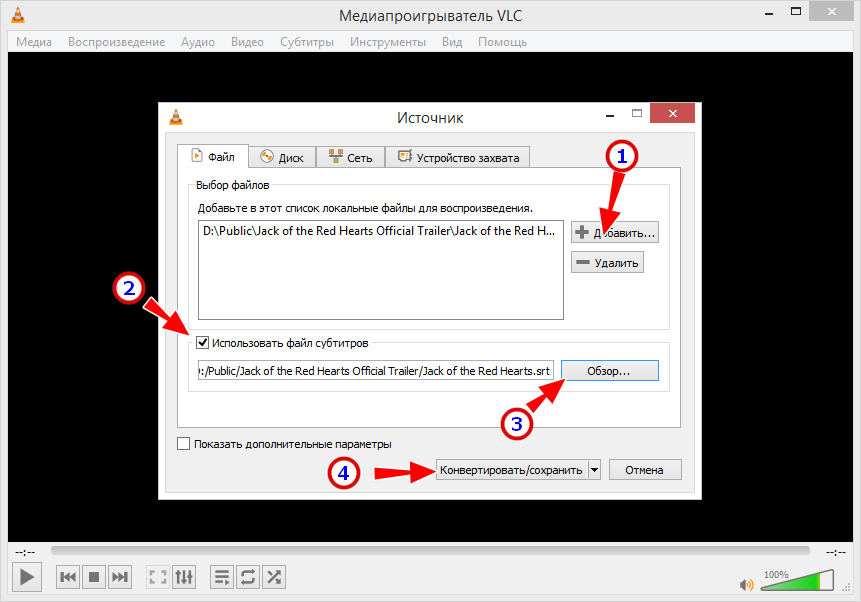861x602 pixels.
Task: Toggle the loop repeat icon
Action: pyautogui.click(x=248, y=577)
